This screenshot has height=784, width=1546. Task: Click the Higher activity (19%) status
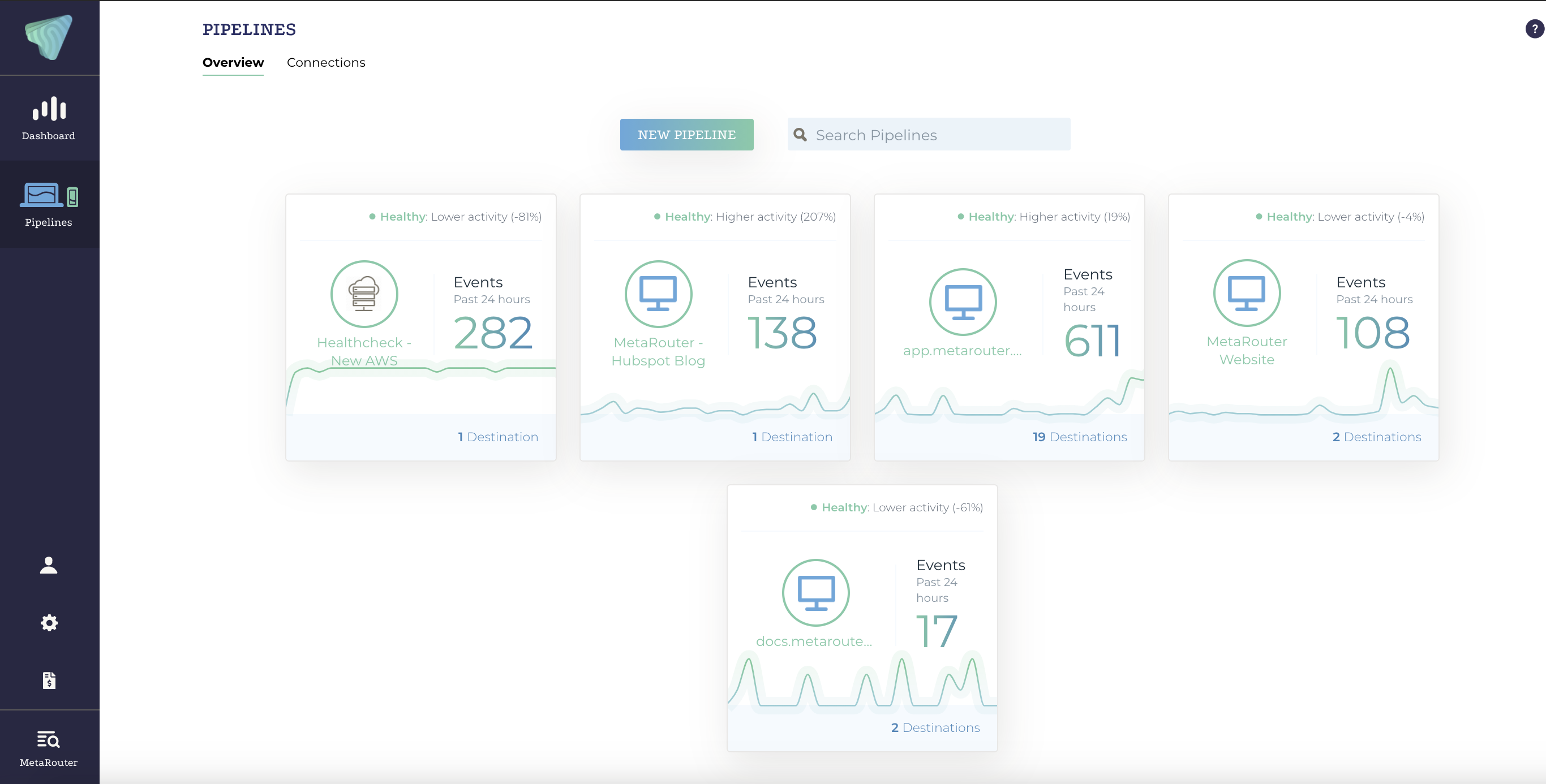1074,217
